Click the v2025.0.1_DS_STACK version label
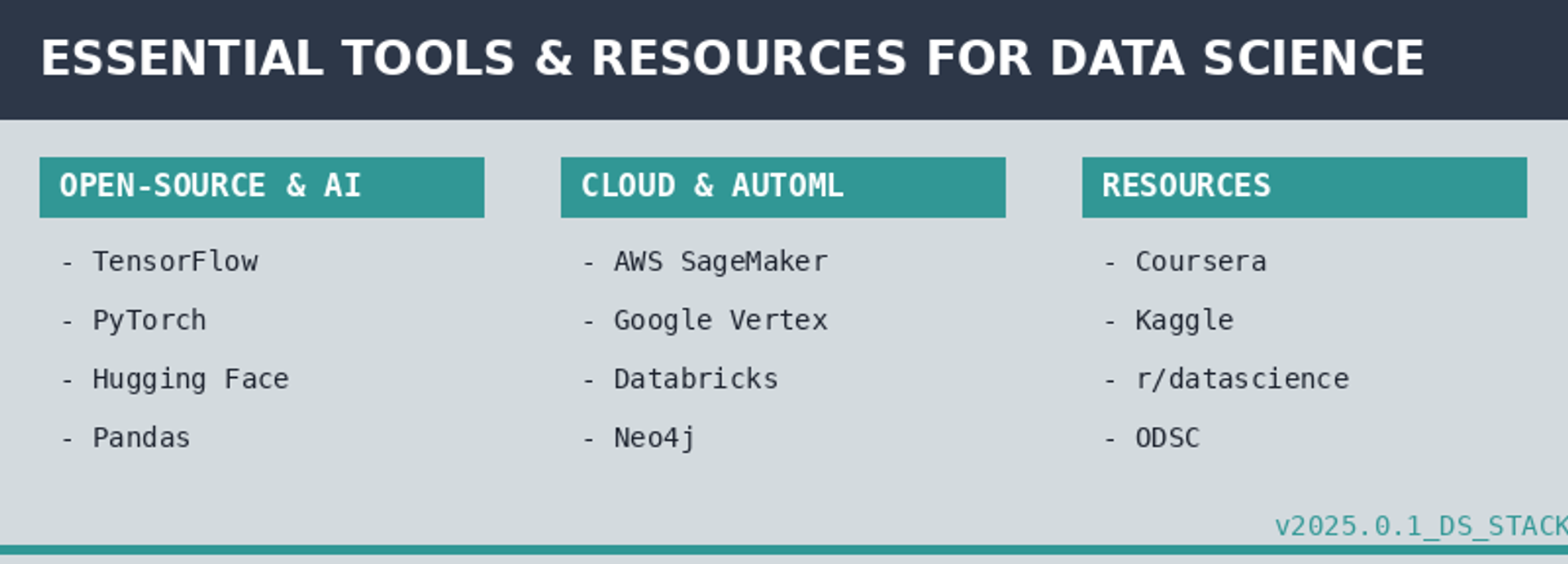The image size is (1568, 564). (x=1421, y=526)
